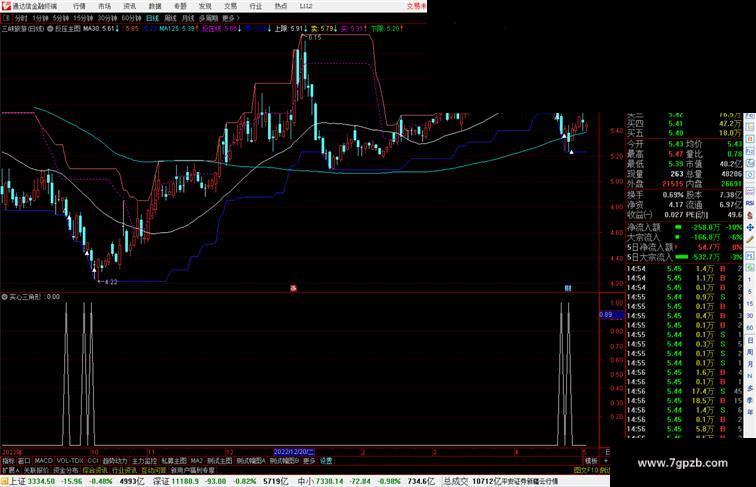Click the 窗口 tab at bottom

pos(24,461)
